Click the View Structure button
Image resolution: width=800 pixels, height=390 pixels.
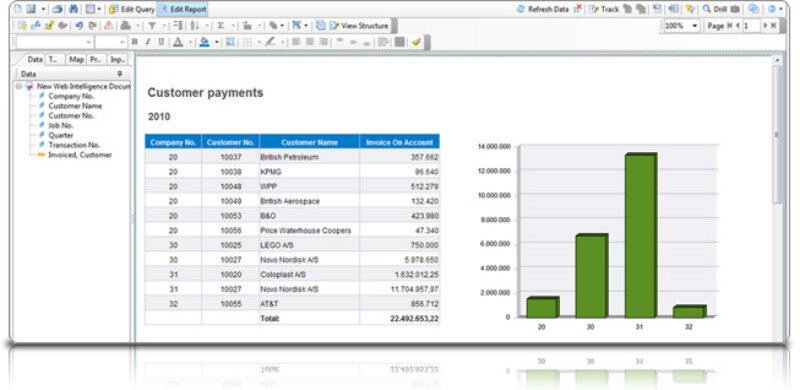pos(359,26)
